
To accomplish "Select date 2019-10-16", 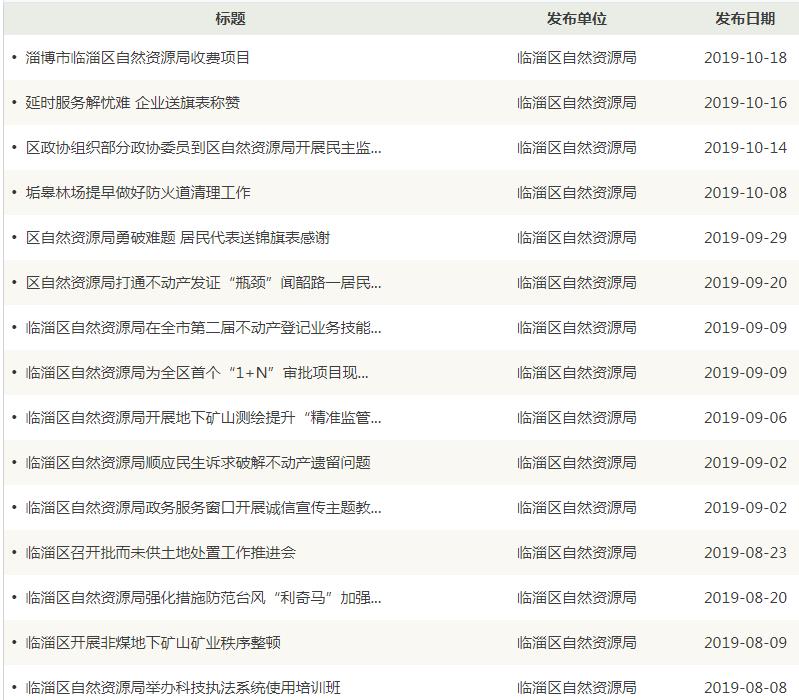I will click(x=745, y=102).
